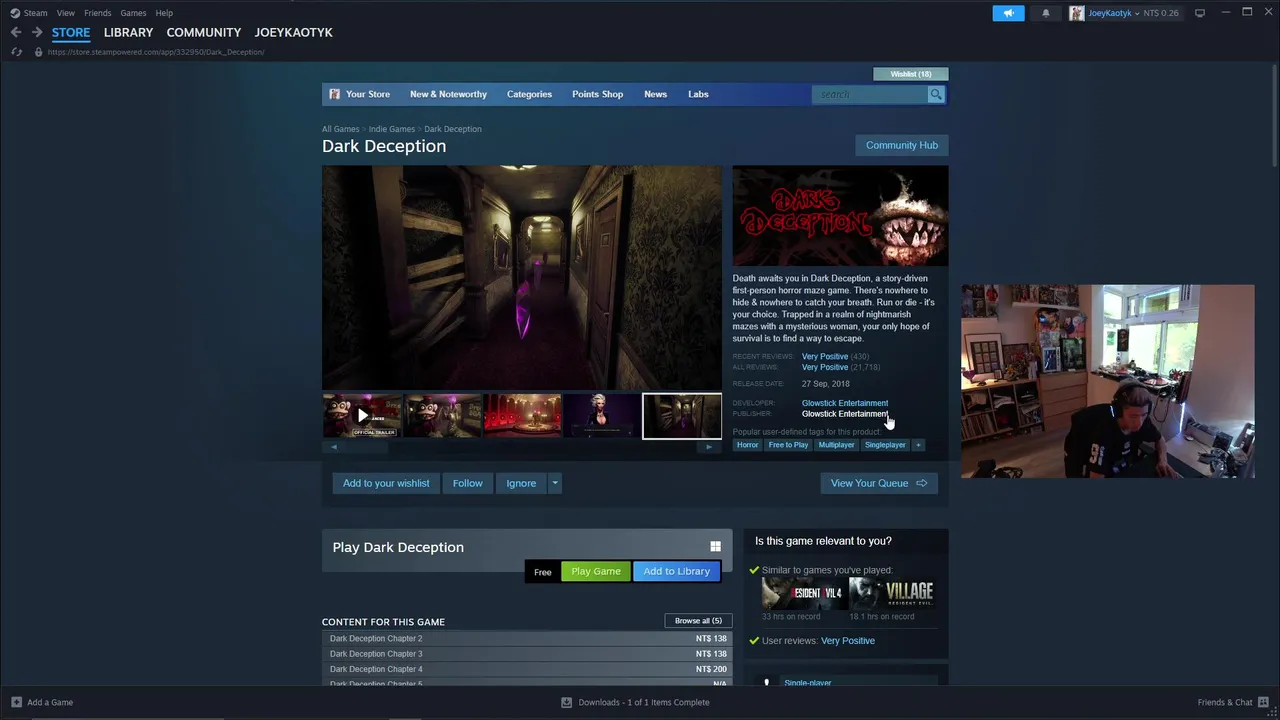Viewport: 1280px width, 720px height.
Task: Switch to the COMMUNITY tab
Action: 204,32
